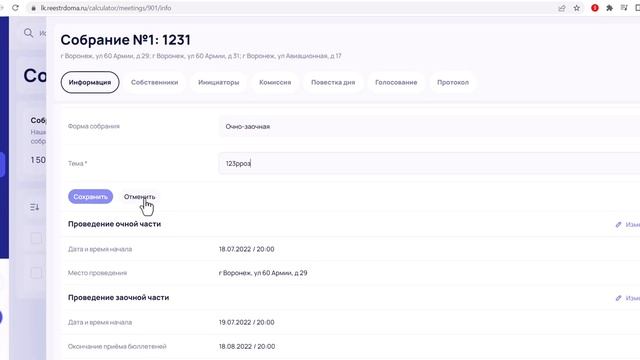This screenshot has height=360, width=640.
Task: Click the Проведение очной части heading
Action: 114,224
